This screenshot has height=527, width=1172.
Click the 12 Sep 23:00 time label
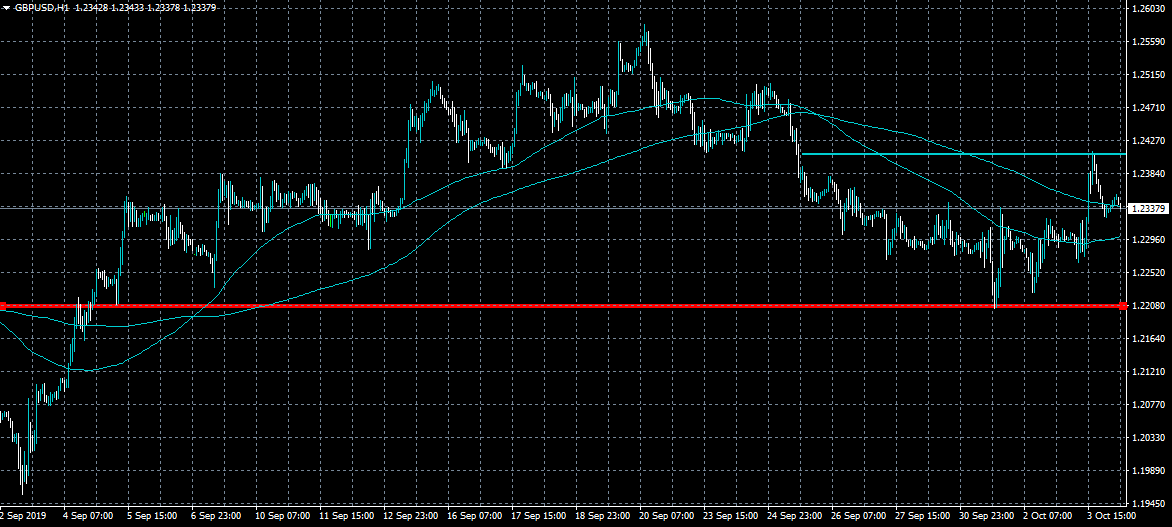pos(411,517)
